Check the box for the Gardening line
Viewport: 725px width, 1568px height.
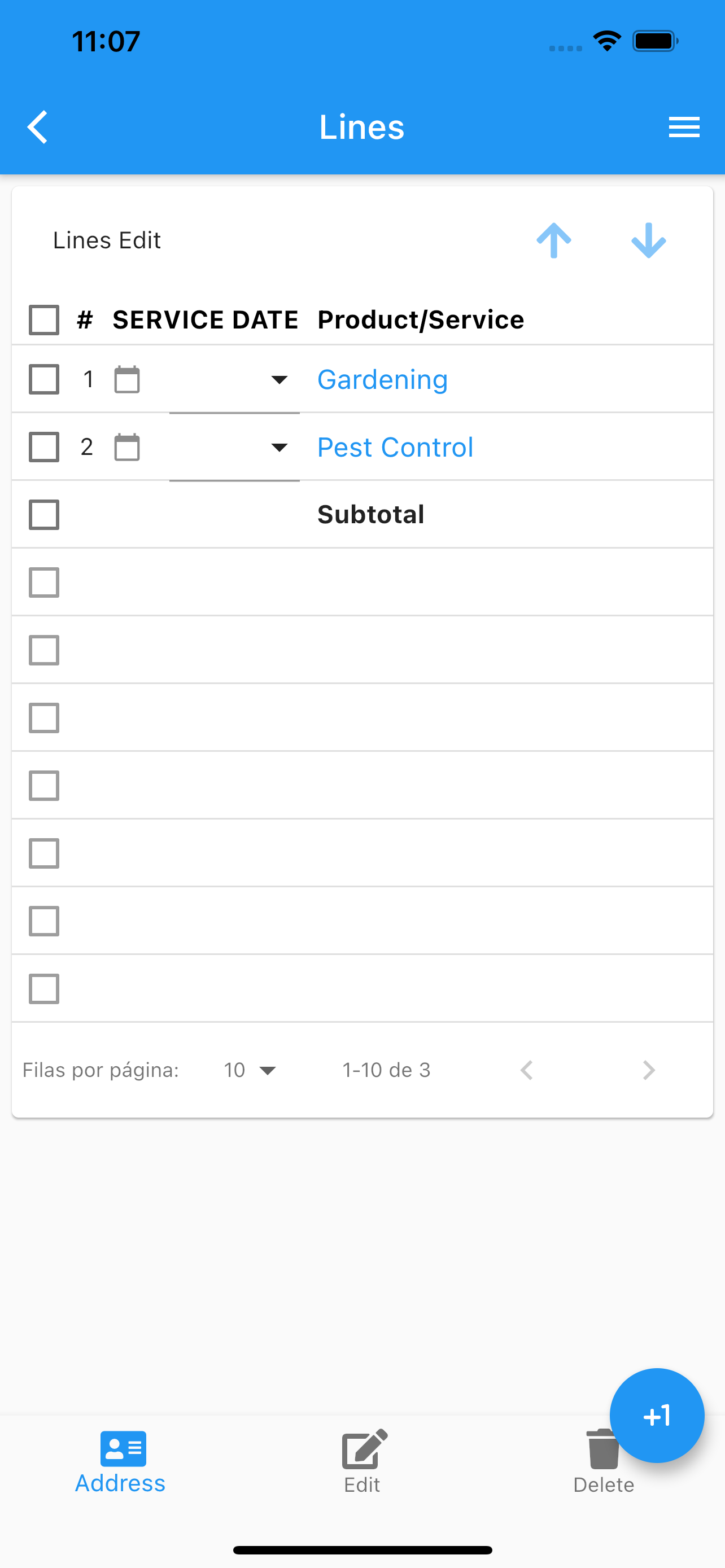pyautogui.click(x=45, y=380)
